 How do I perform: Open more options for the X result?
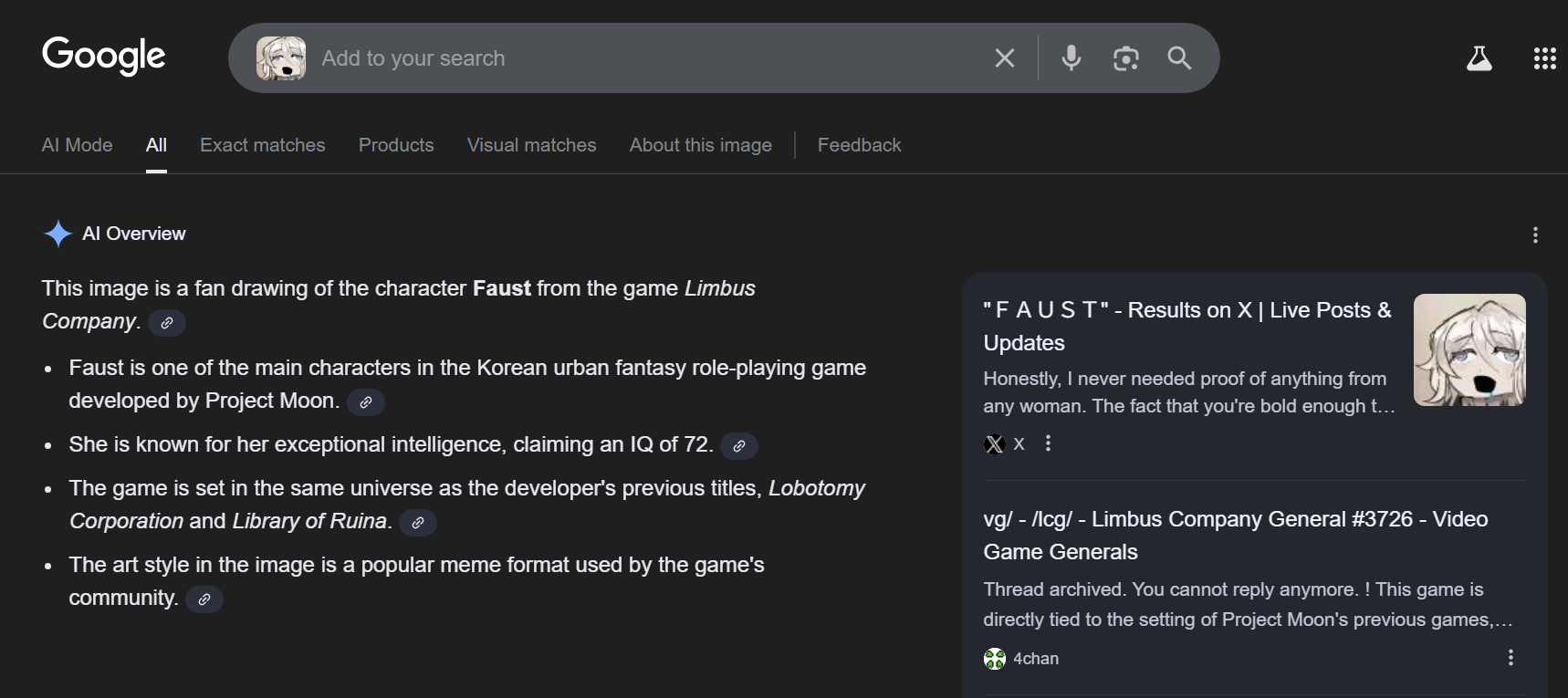(1048, 443)
